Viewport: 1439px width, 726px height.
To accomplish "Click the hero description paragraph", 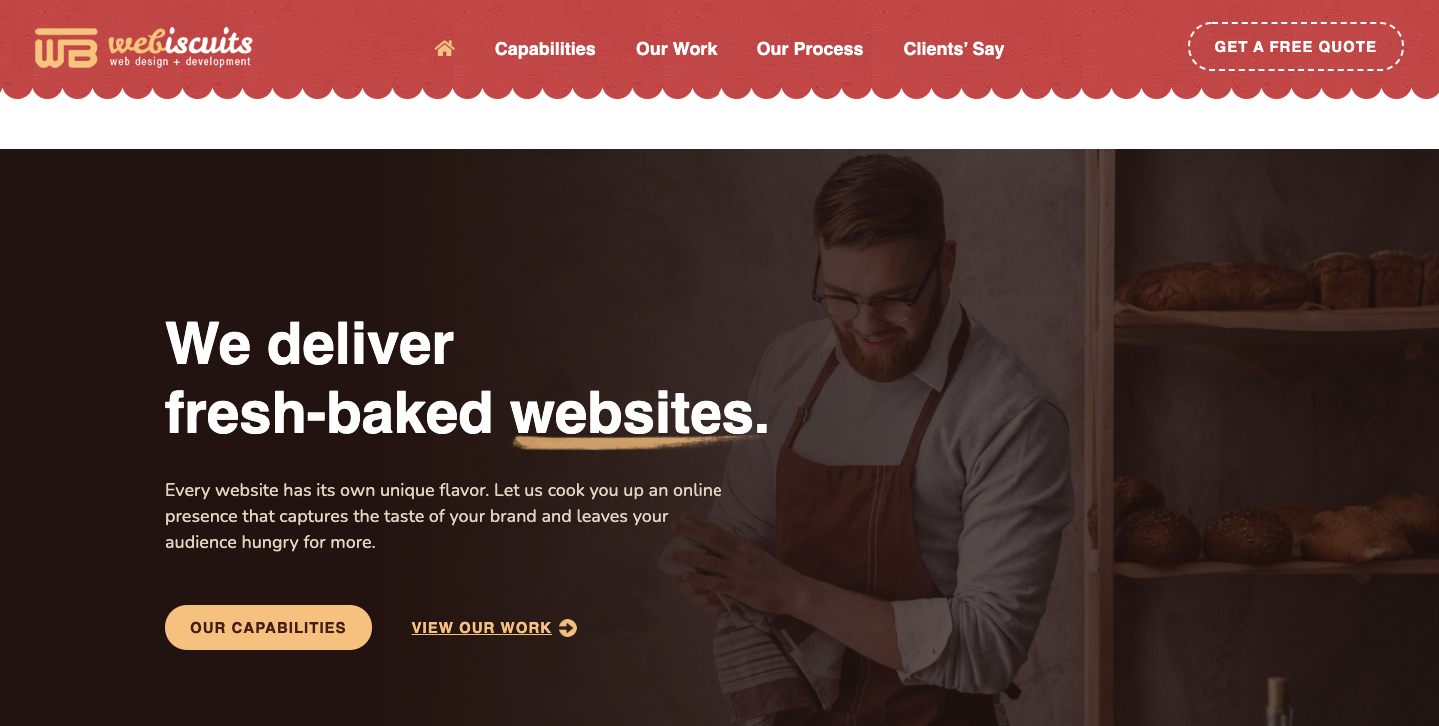I will coord(443,517).
